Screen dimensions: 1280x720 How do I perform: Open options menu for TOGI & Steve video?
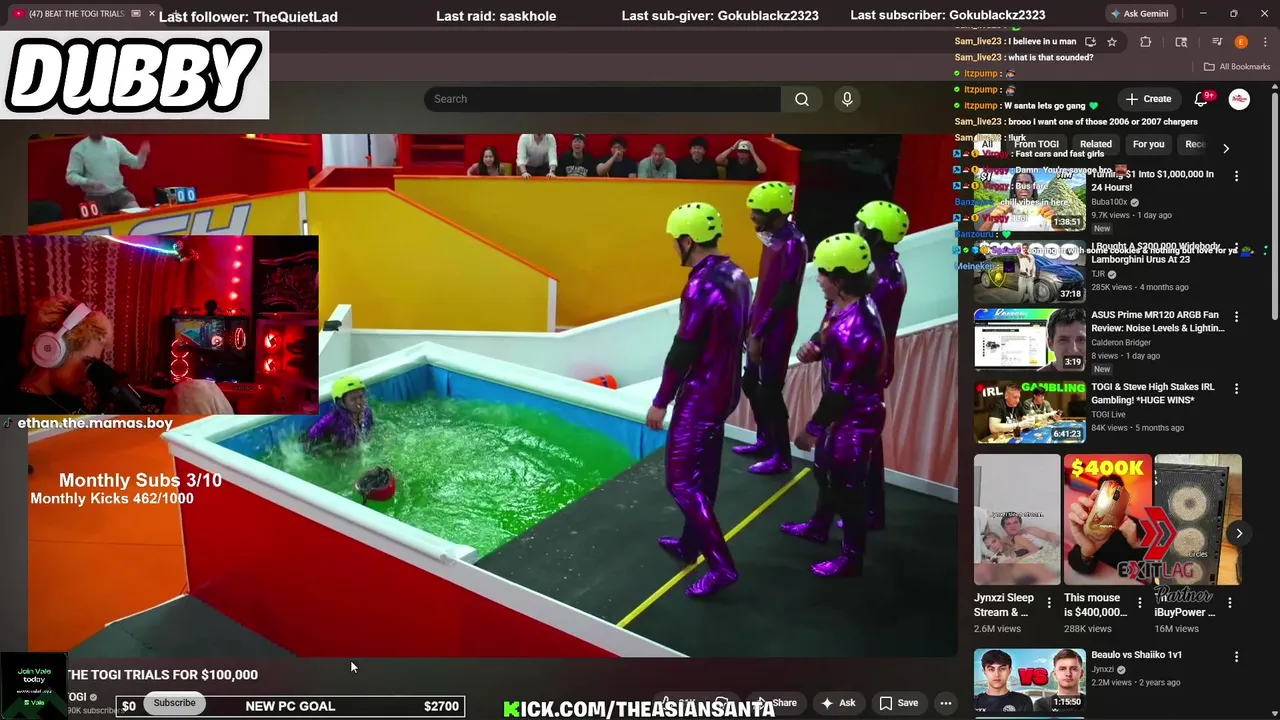pos(1236,388)
